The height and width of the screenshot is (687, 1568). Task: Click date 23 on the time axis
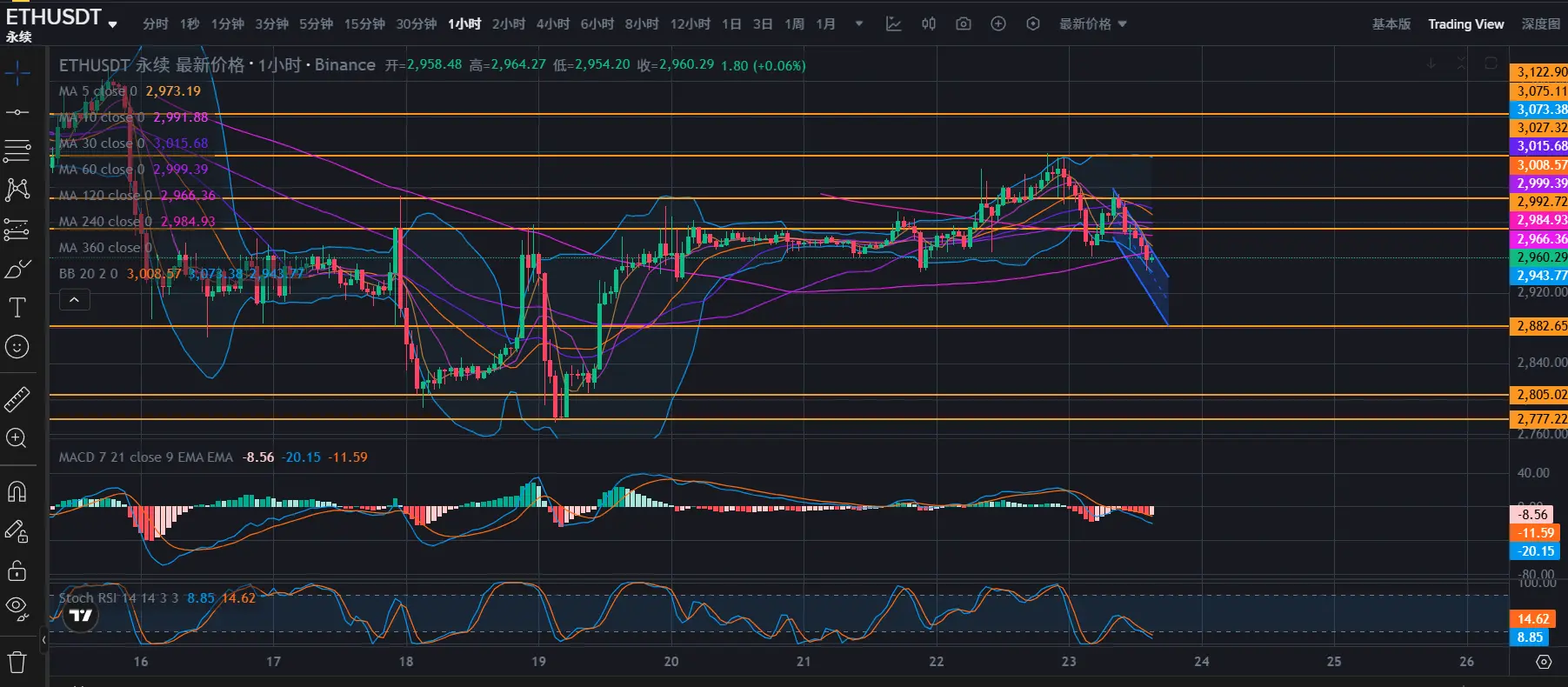click(1069, 662)
